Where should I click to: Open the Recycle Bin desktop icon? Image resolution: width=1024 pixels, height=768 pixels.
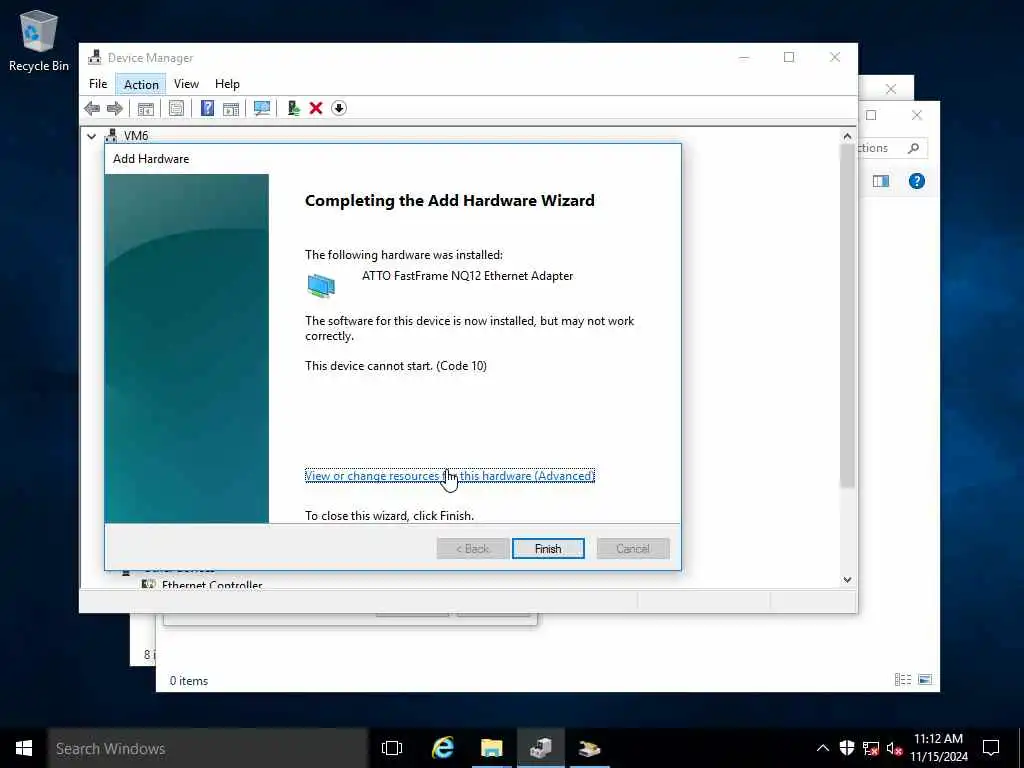pos(39,40)
